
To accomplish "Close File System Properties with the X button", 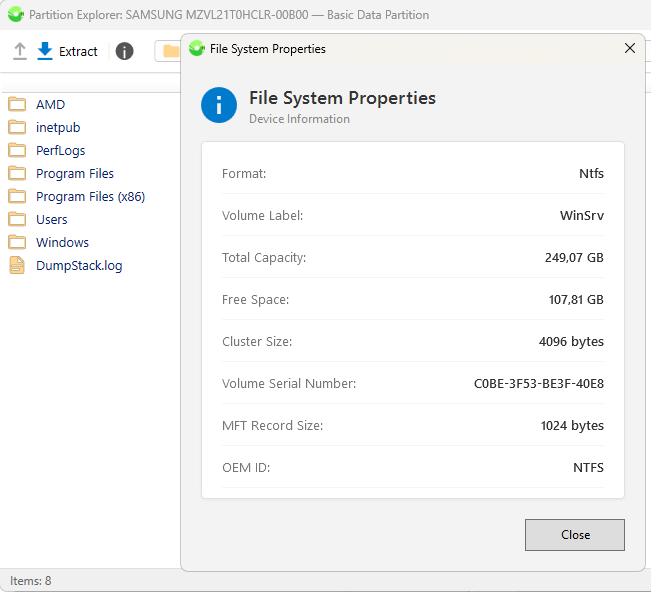I will [x=630, y=48].
